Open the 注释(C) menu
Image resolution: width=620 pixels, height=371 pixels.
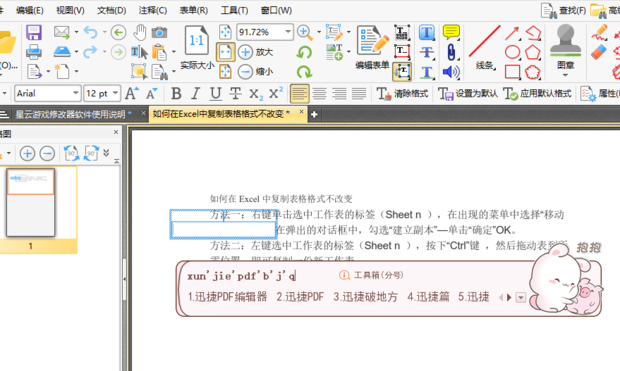click(153, 10)
